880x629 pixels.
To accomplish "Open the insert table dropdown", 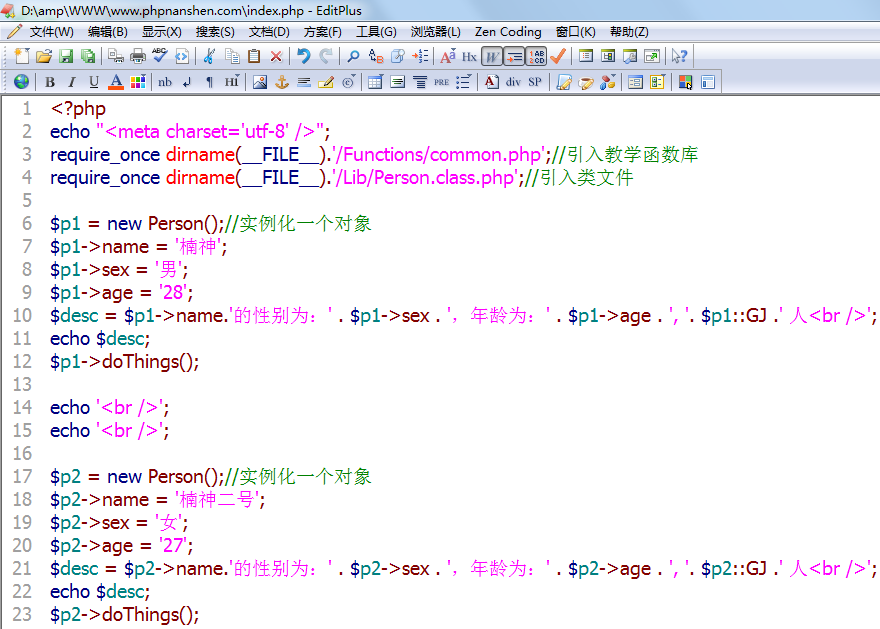I will 375,82.
